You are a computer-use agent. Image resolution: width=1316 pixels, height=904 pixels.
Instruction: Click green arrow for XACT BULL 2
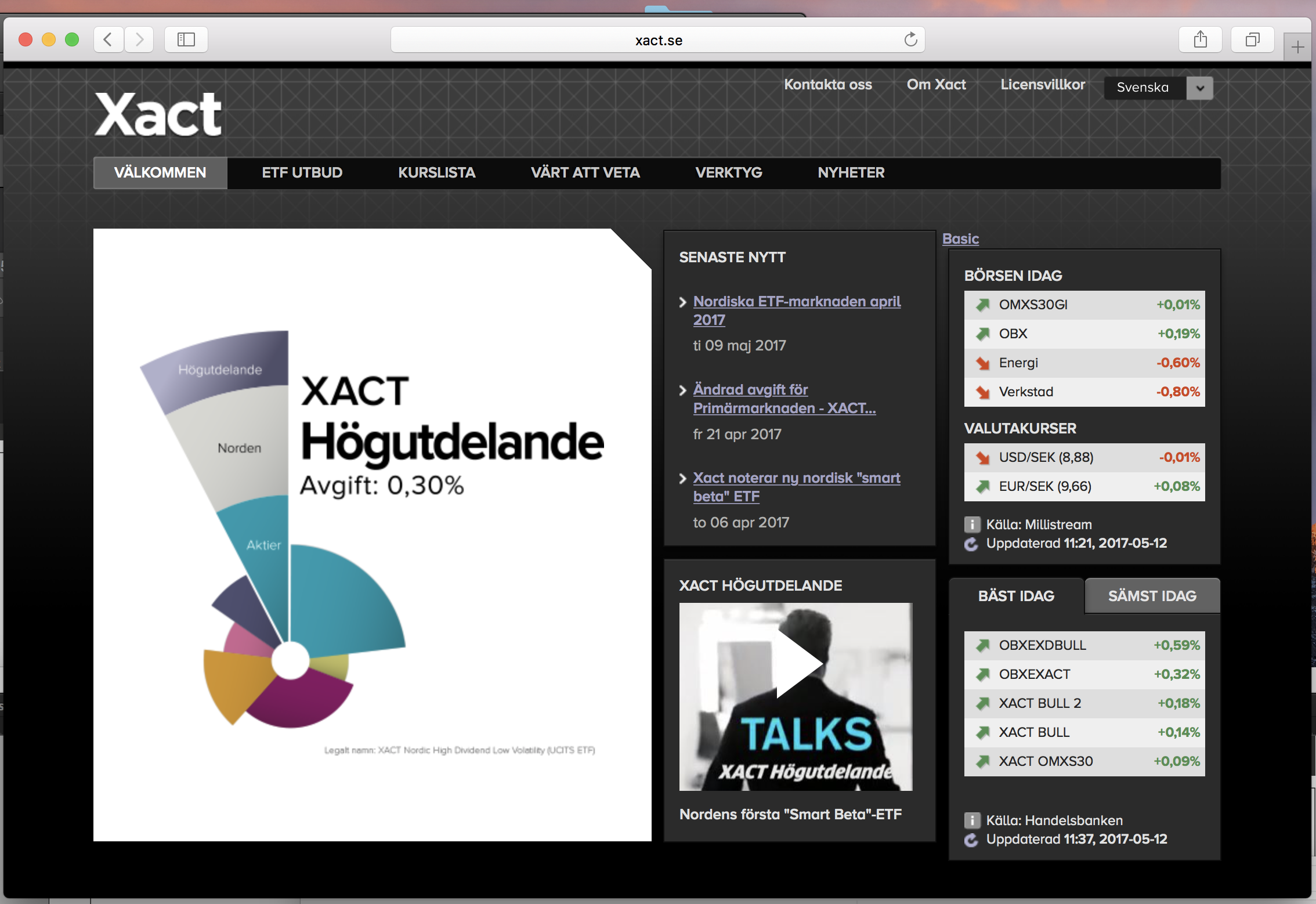click(982, 704)
